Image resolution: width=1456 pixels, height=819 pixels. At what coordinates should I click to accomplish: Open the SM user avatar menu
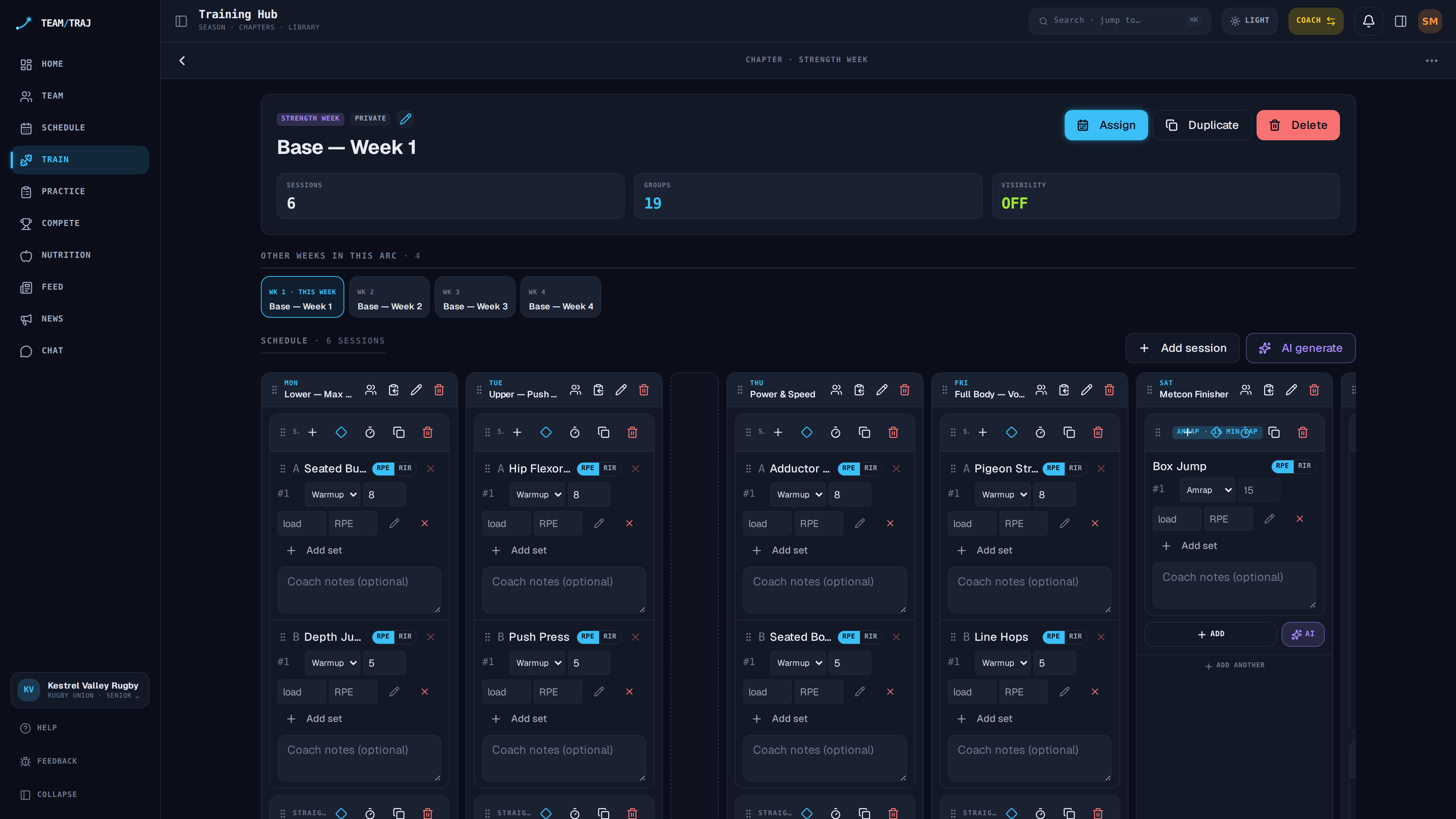coord(1430,21)
